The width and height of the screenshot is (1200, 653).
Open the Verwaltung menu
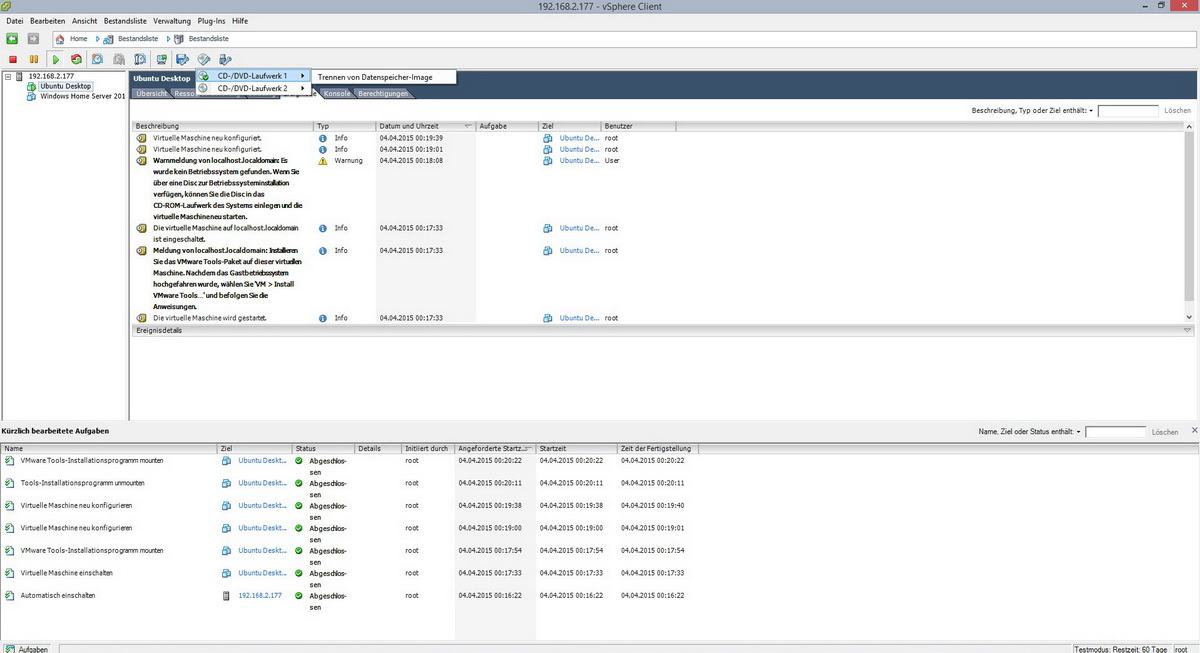[x=172, y=21]
